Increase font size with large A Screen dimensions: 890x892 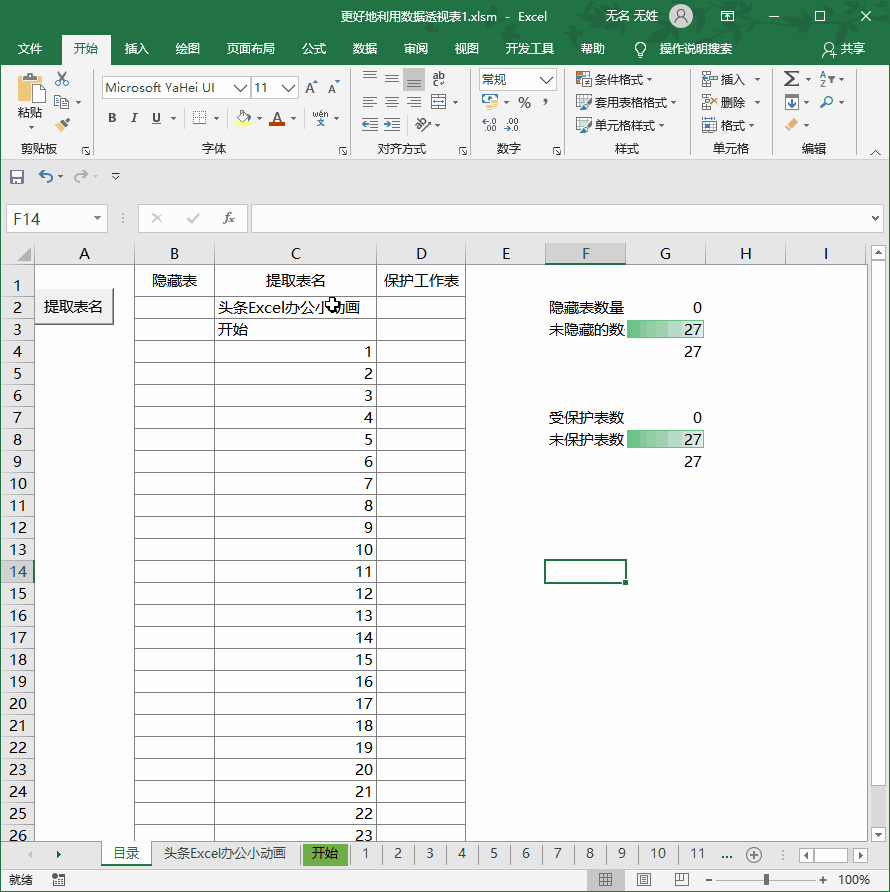[x=311, y=88]
